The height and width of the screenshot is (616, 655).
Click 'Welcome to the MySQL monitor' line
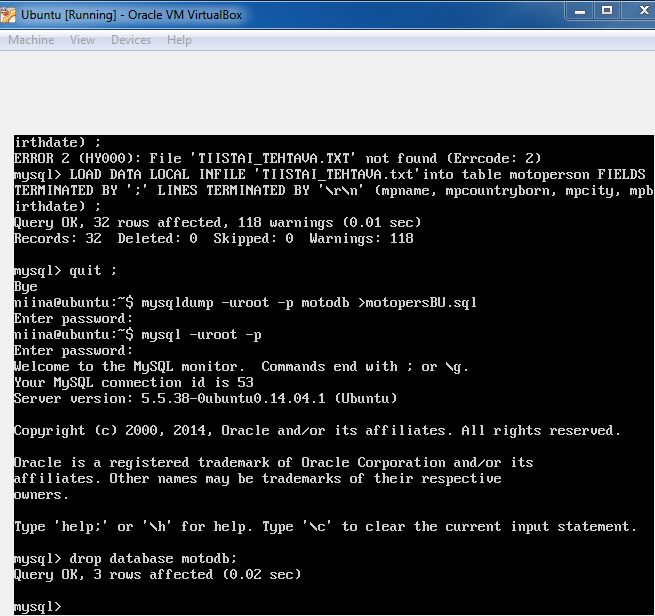pos(241,366)
